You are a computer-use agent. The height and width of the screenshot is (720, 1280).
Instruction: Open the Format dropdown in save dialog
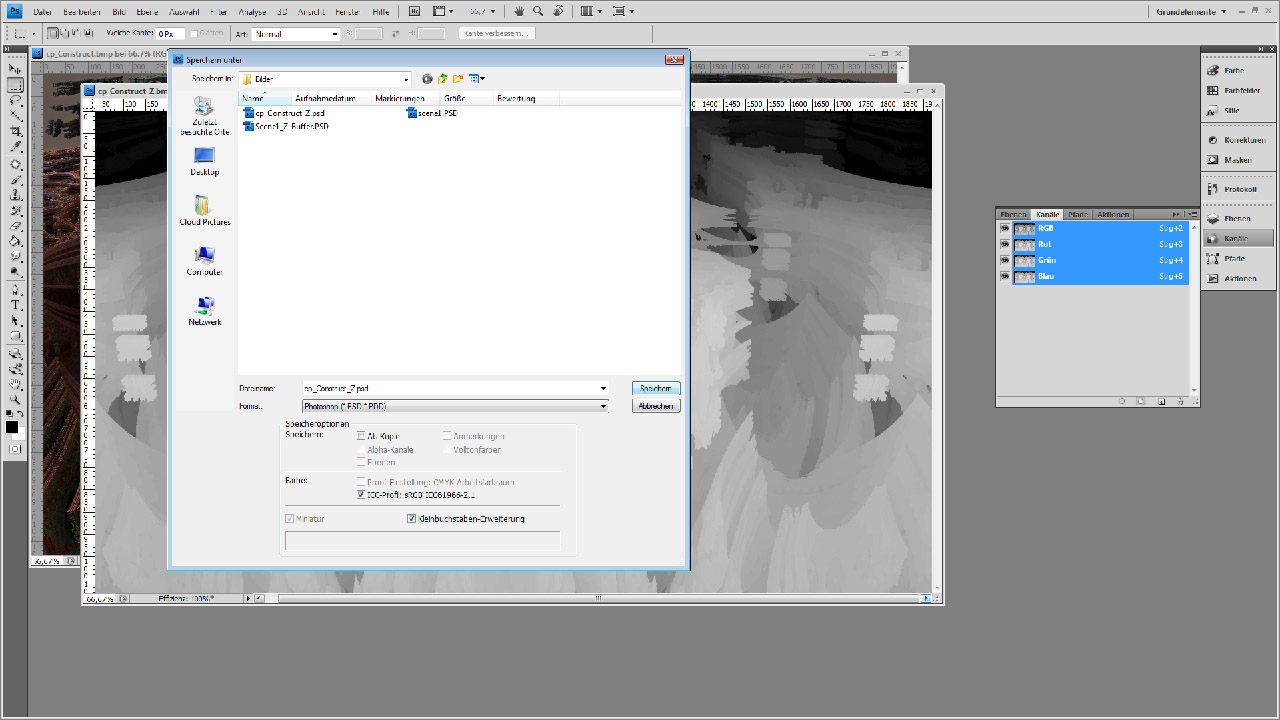click(x=603, y=406)
